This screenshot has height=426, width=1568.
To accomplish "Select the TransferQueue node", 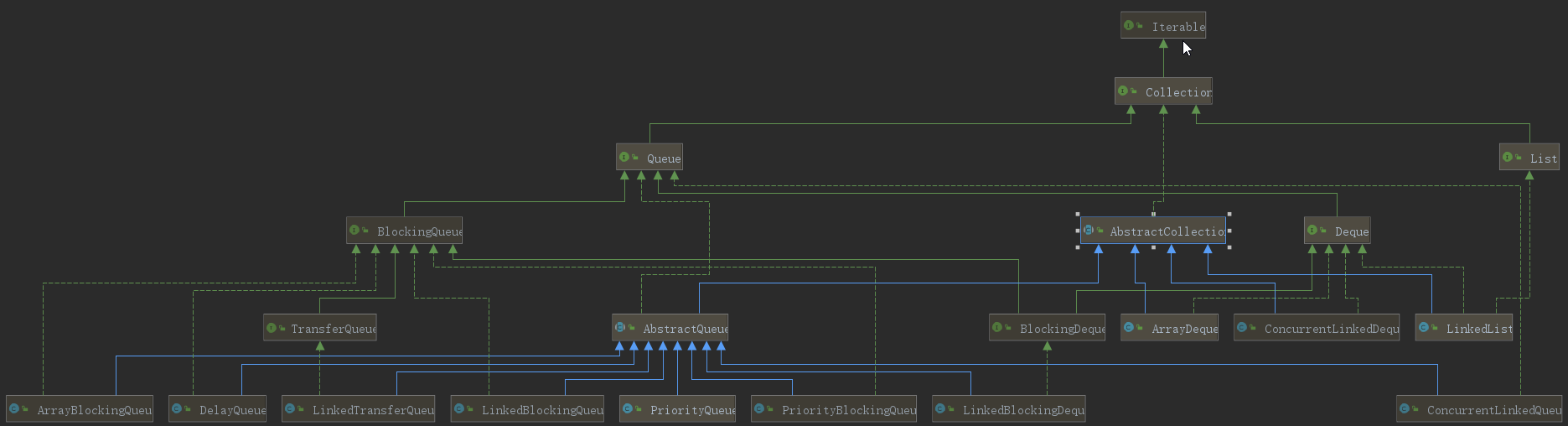I will [320, 328].
